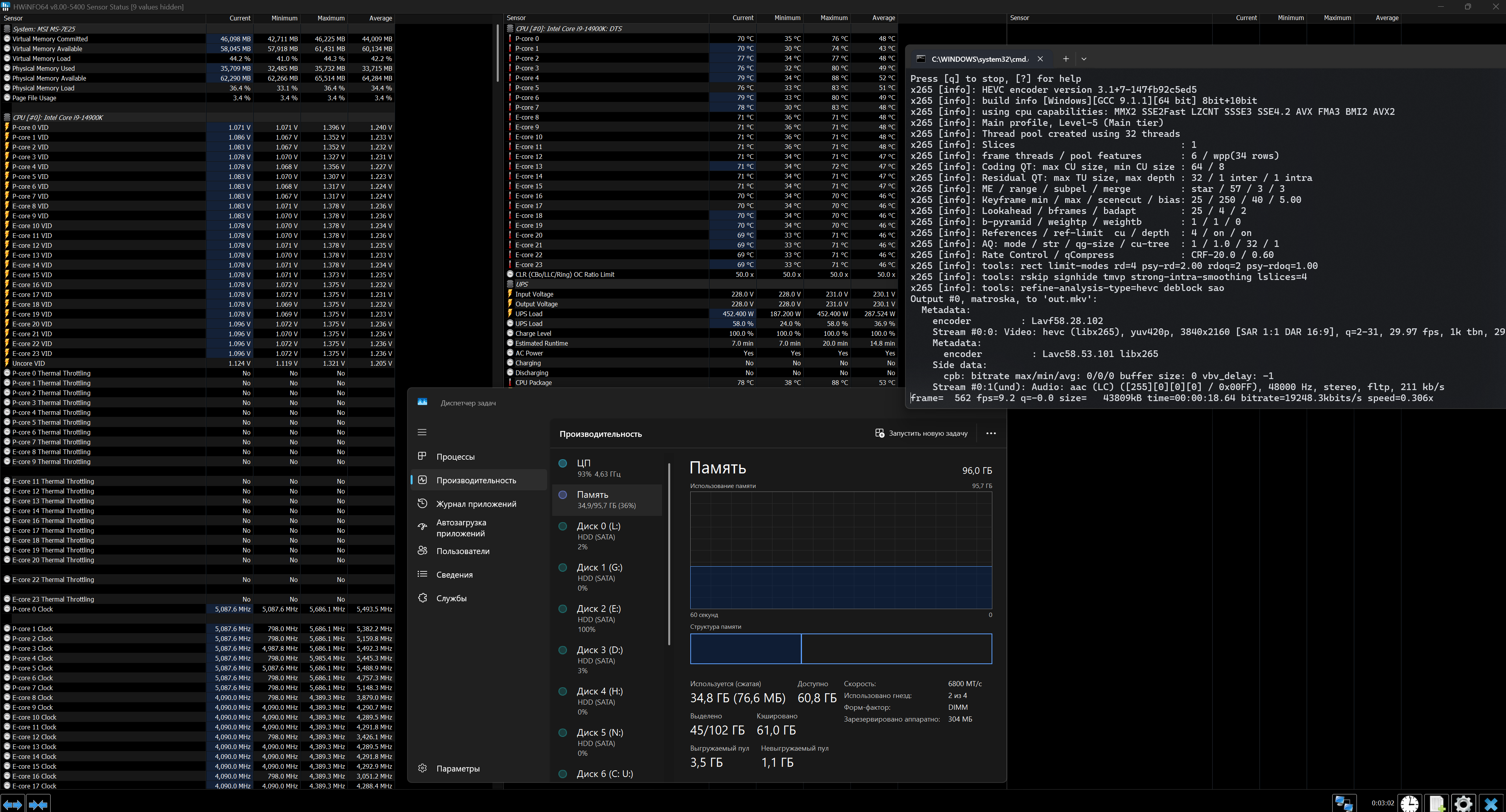The height and width of the screenshot is (812, 1506).
Task: Open Журнал приложений in Task Manager
Action: tap(476, 504)
